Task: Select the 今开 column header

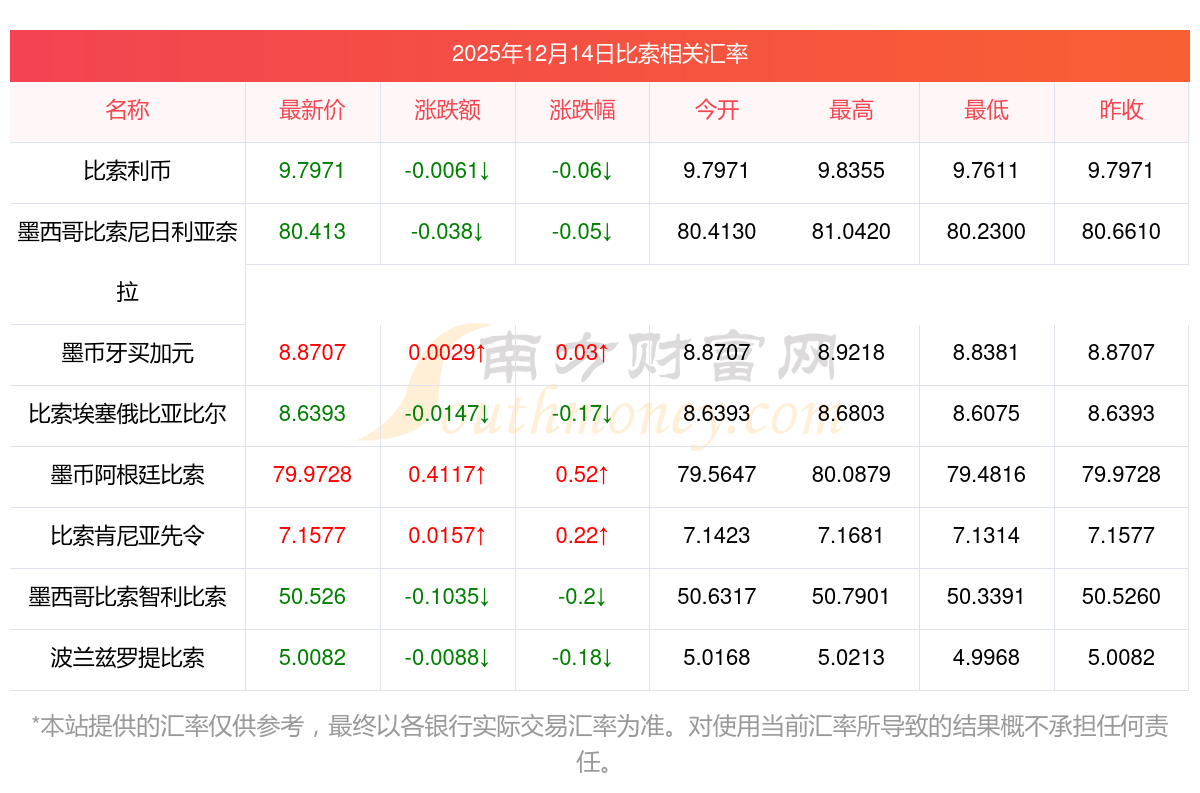Action: pos(717,110)
